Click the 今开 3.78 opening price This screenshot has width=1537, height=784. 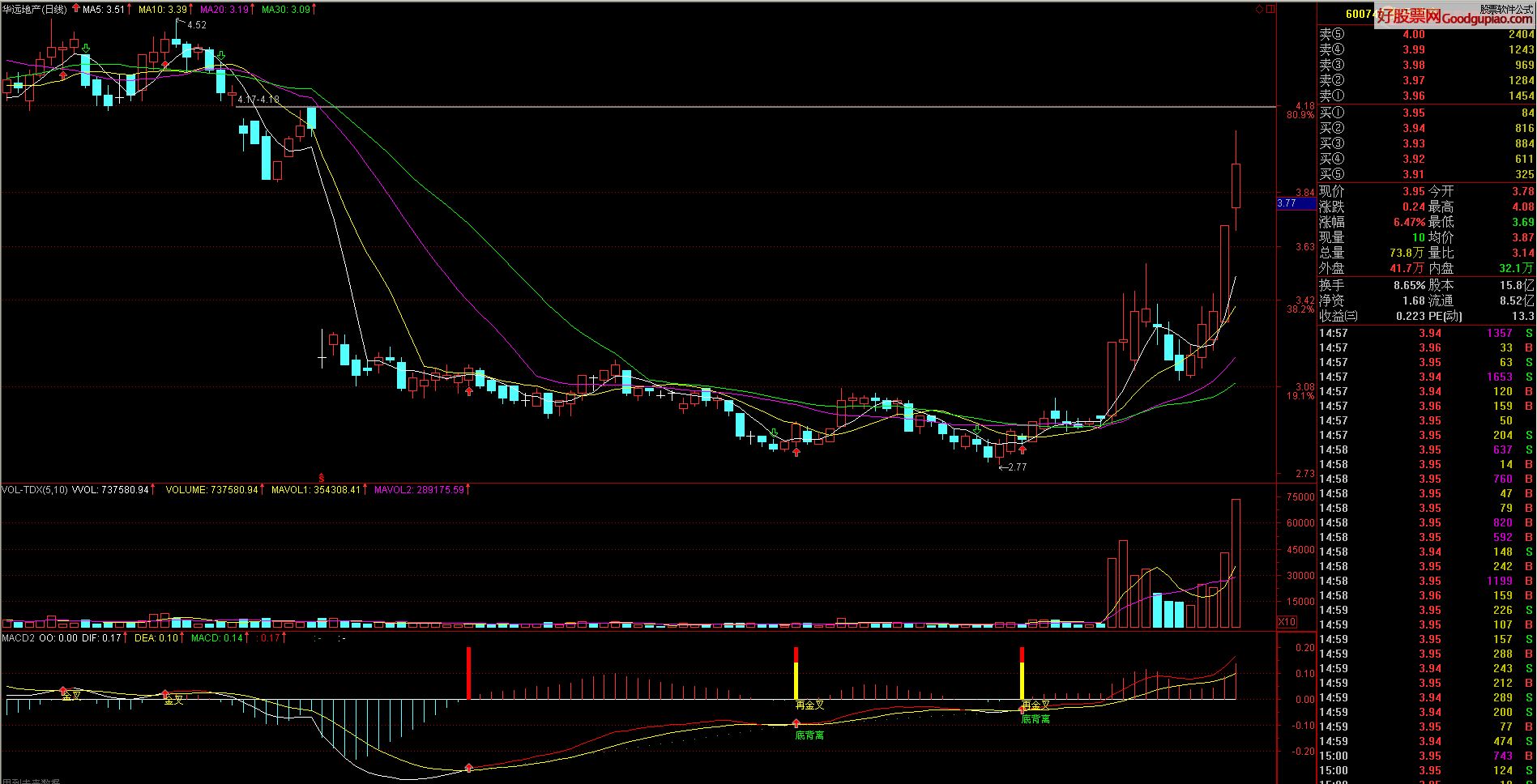tap(1522, 191)
